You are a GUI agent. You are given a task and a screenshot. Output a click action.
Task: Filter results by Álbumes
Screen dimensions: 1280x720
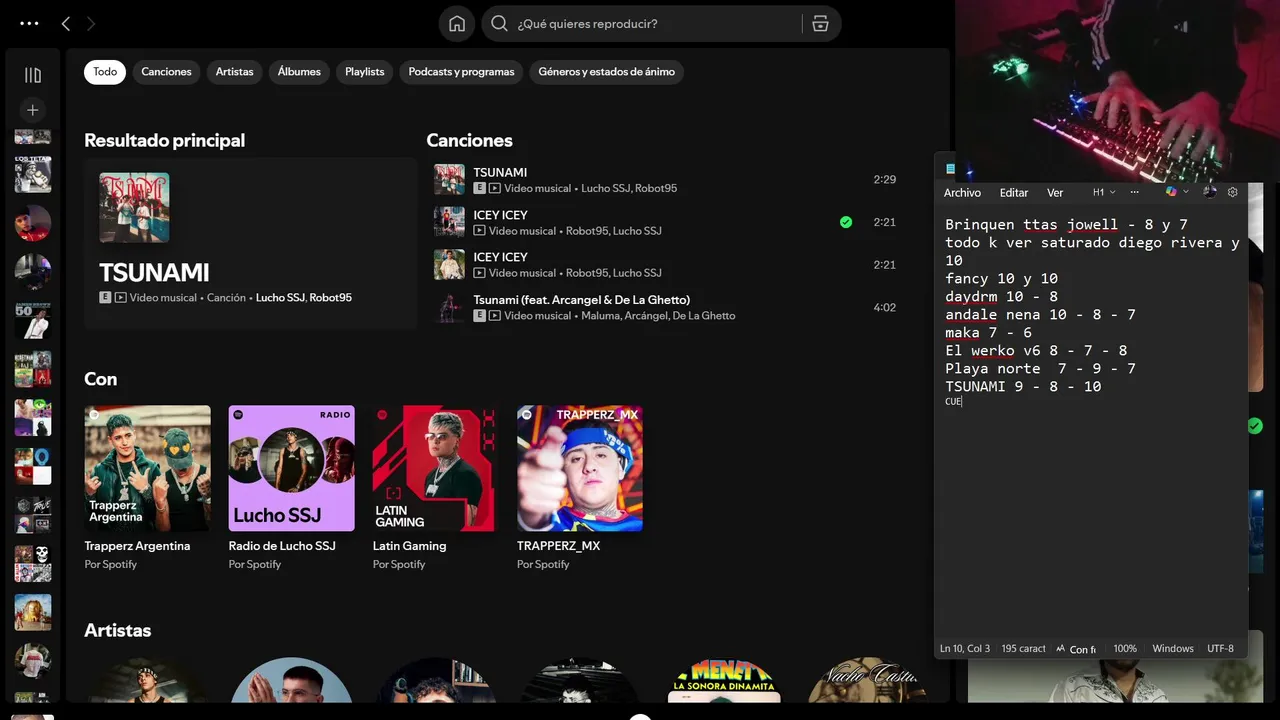point(299,72)
